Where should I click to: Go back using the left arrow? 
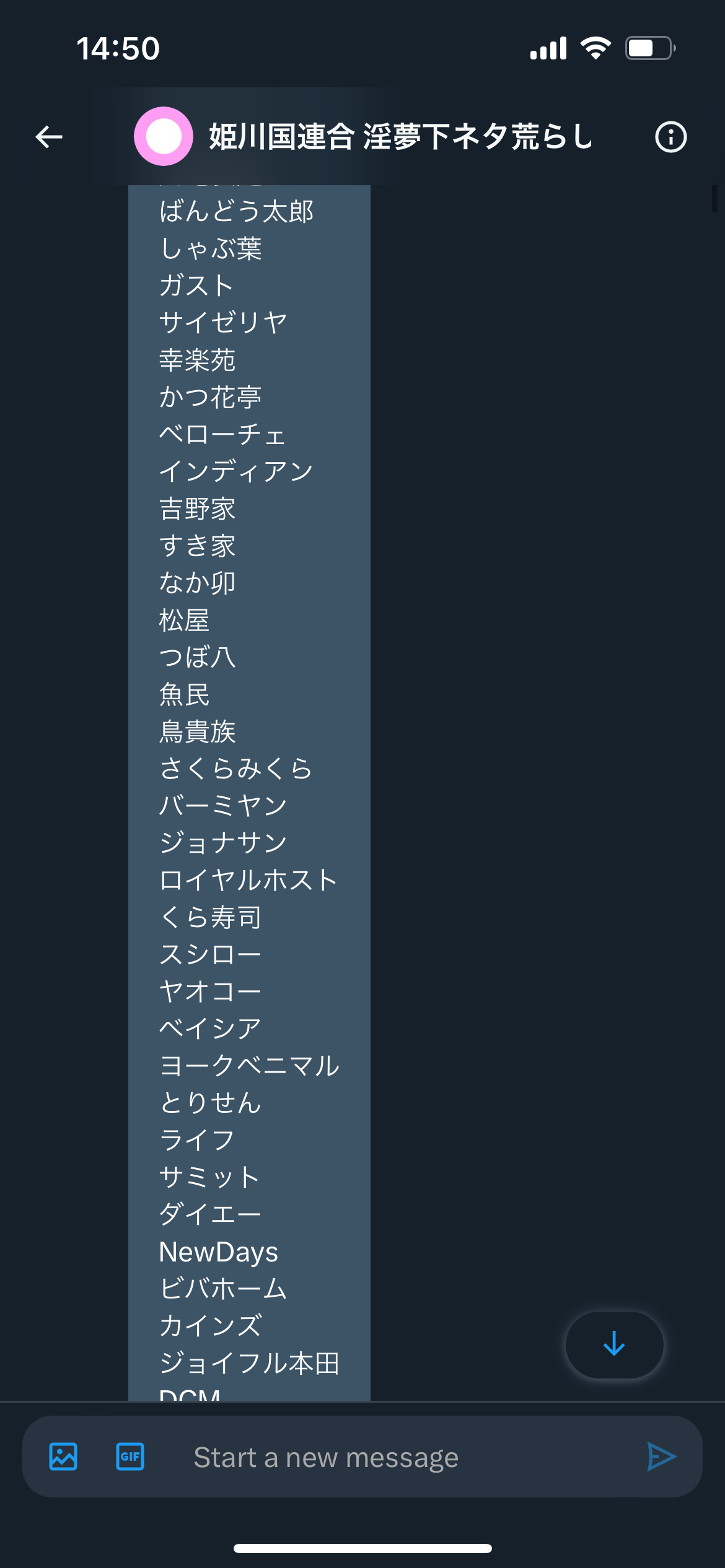[49, 137]
